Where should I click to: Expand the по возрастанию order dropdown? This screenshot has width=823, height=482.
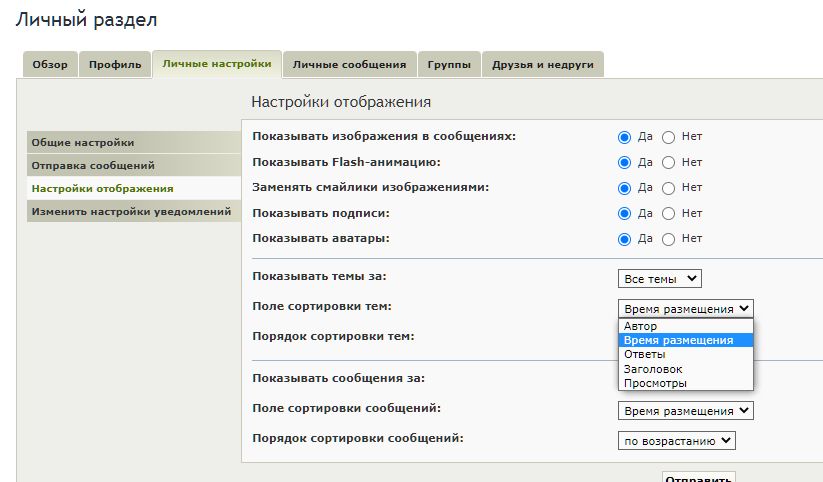677,440
